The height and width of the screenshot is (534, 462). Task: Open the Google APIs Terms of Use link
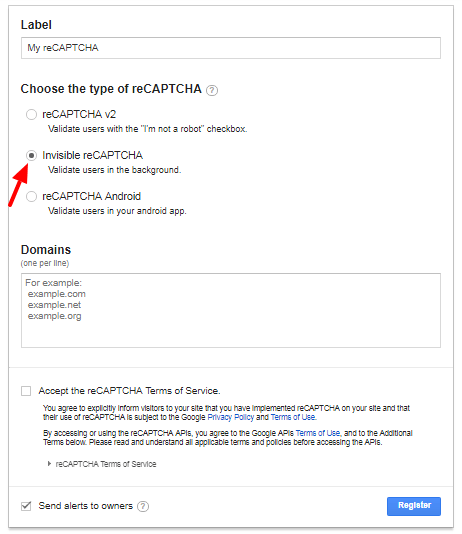(318, 433)
